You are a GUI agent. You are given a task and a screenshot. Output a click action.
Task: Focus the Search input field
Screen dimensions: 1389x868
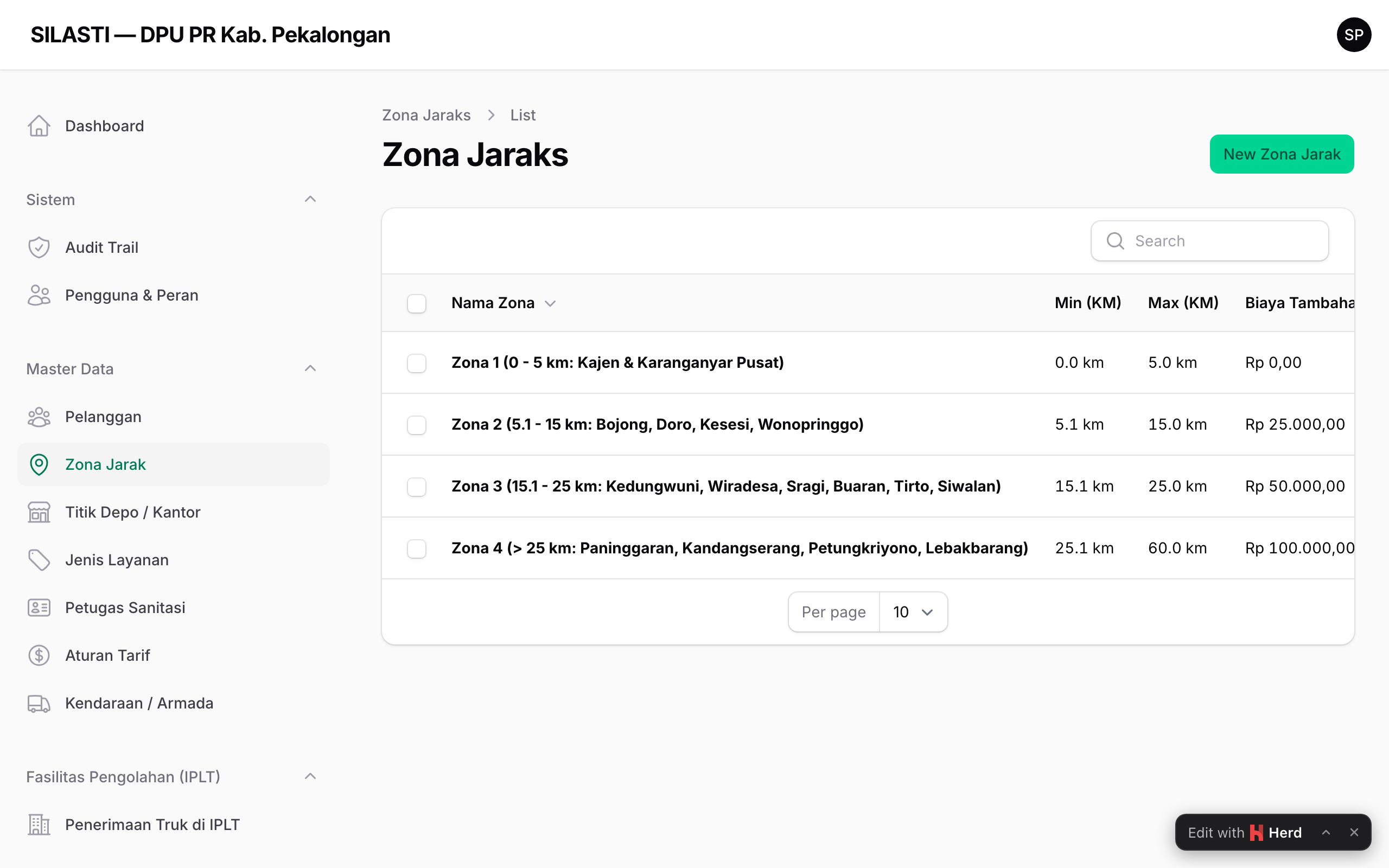click(x=1209, y=240)
